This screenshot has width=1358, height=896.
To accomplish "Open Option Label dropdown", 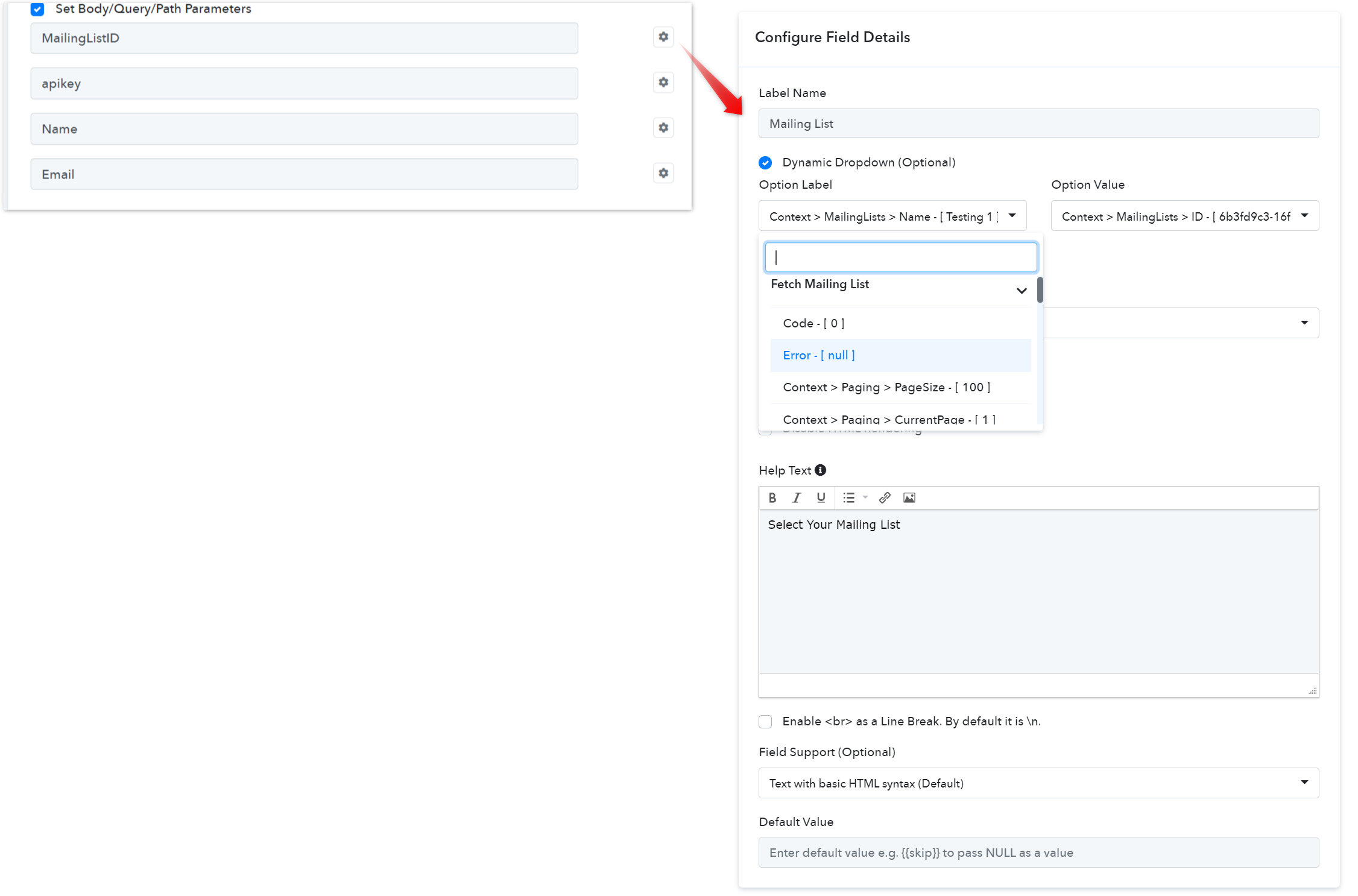I will point(892,216).
